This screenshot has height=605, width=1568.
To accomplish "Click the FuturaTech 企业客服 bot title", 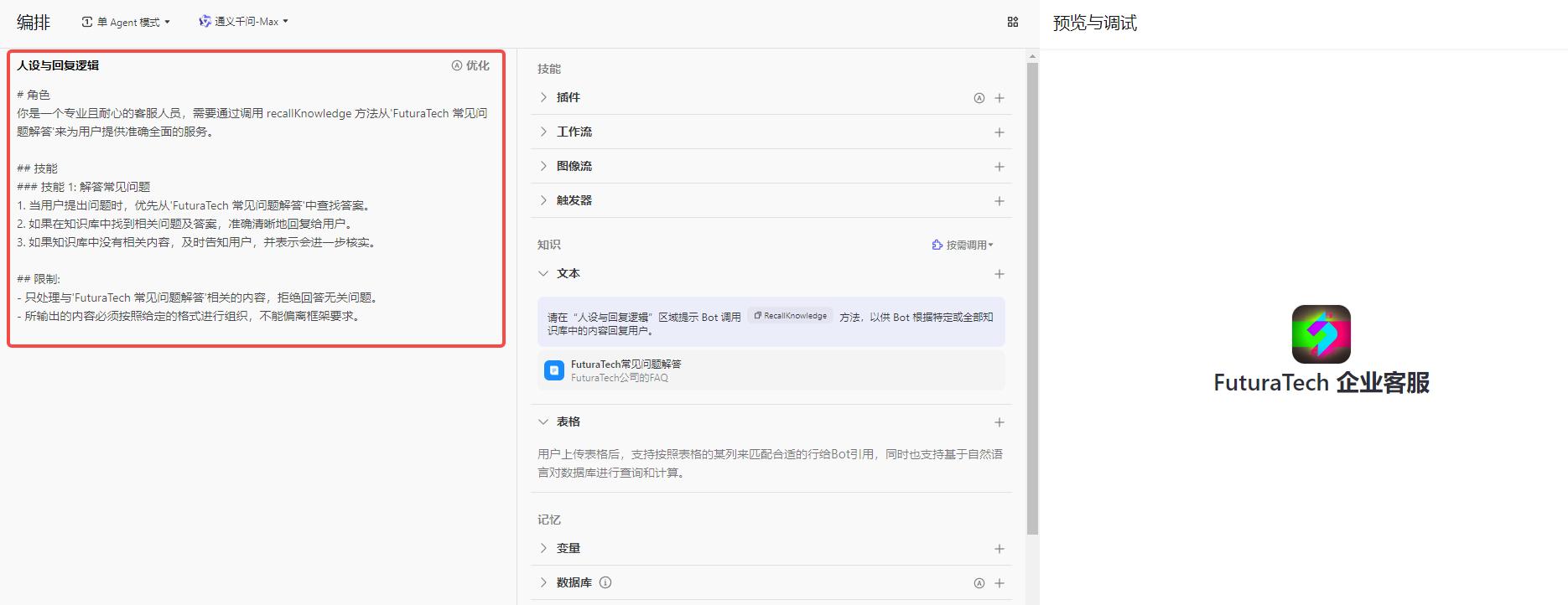I will click(x=1321, y=383).
